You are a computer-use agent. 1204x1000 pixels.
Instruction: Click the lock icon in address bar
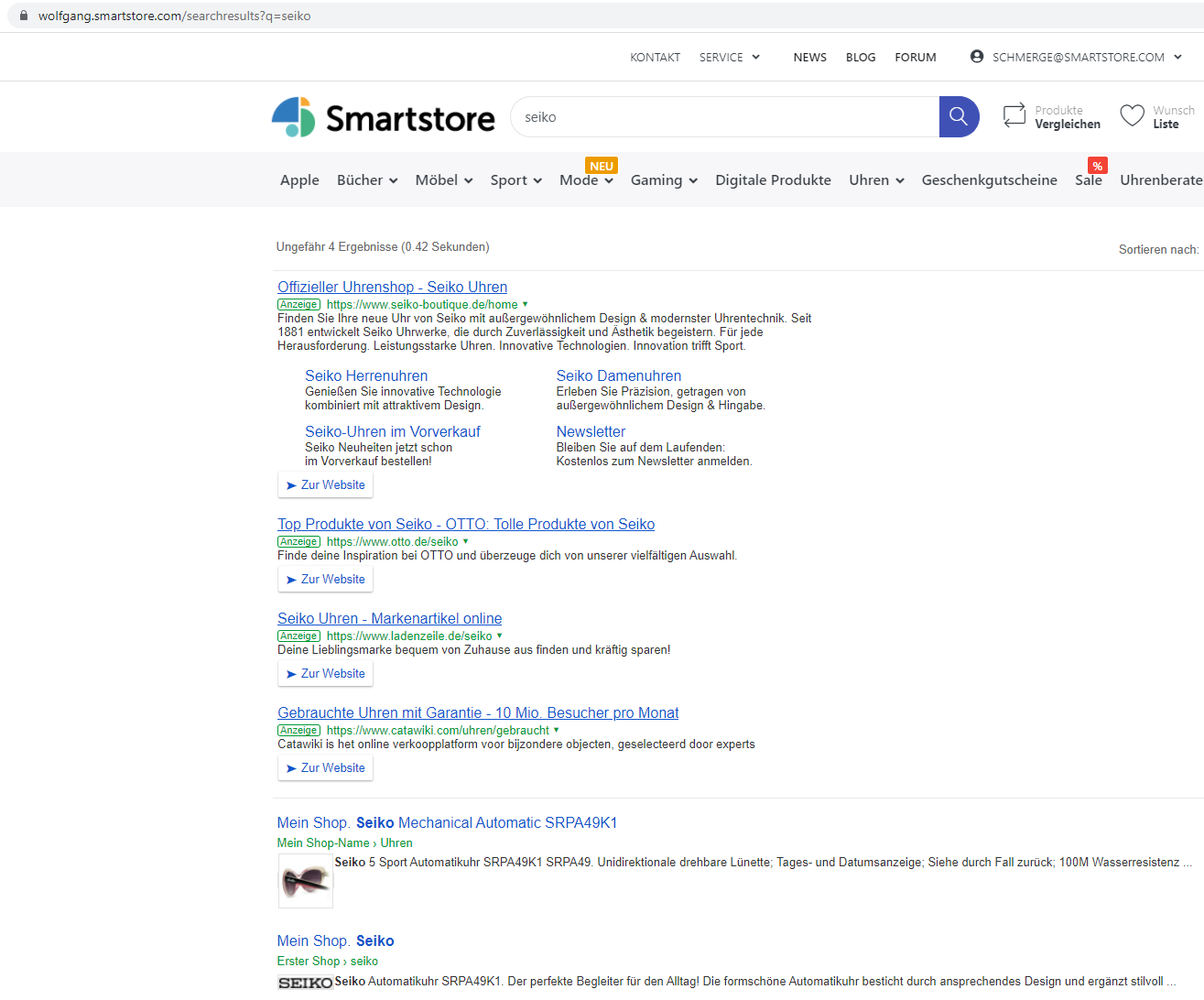tap(24, 16)
